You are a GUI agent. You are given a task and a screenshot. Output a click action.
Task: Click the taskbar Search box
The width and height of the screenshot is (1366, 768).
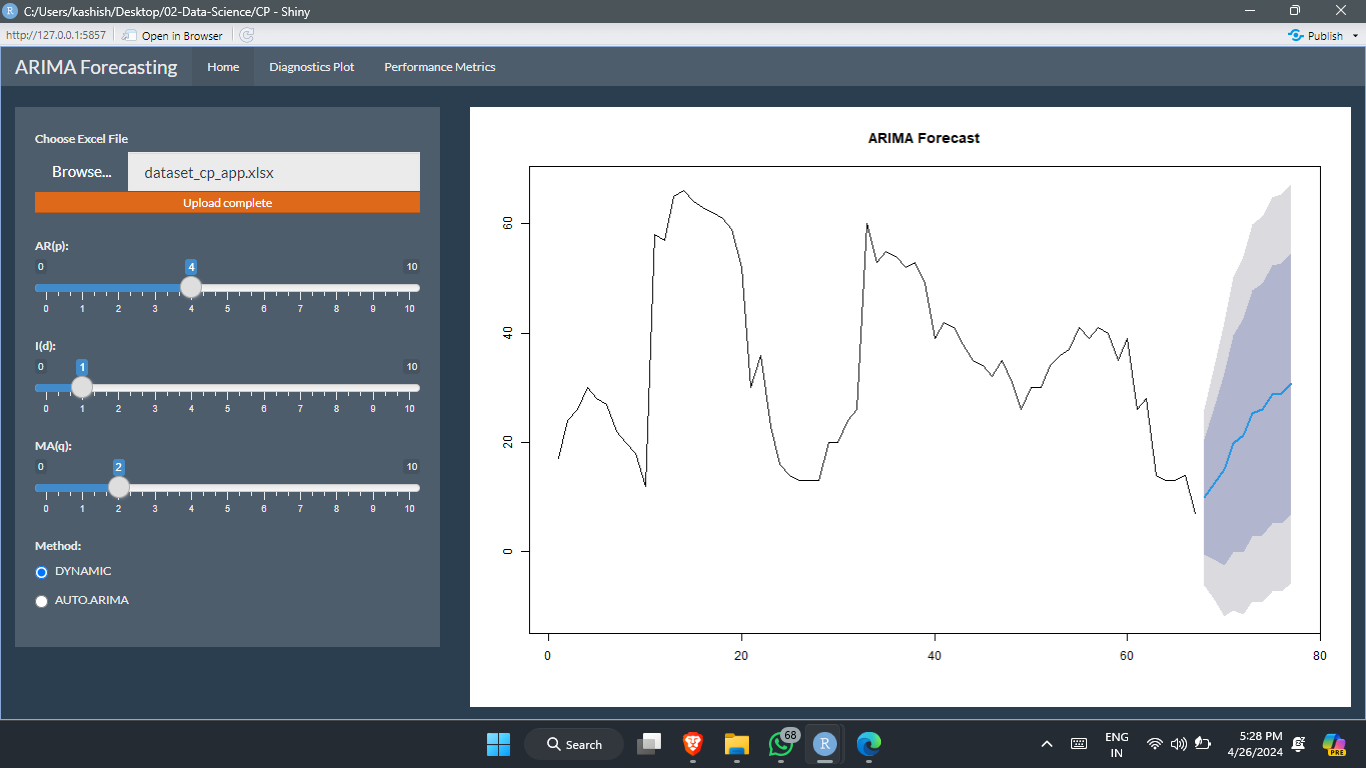[x=574, y=744]
